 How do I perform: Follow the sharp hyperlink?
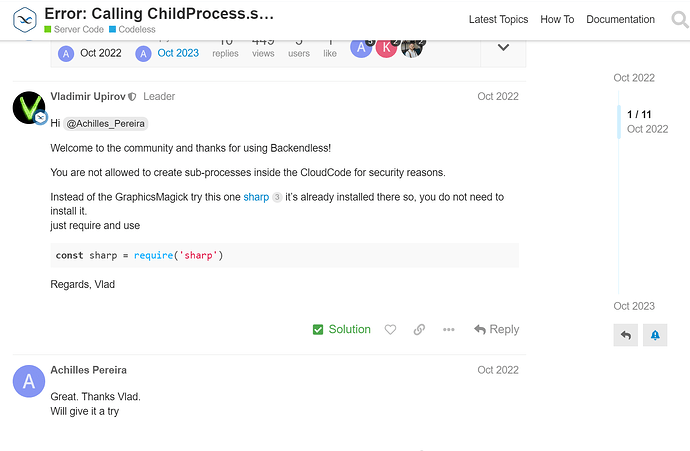256,197
